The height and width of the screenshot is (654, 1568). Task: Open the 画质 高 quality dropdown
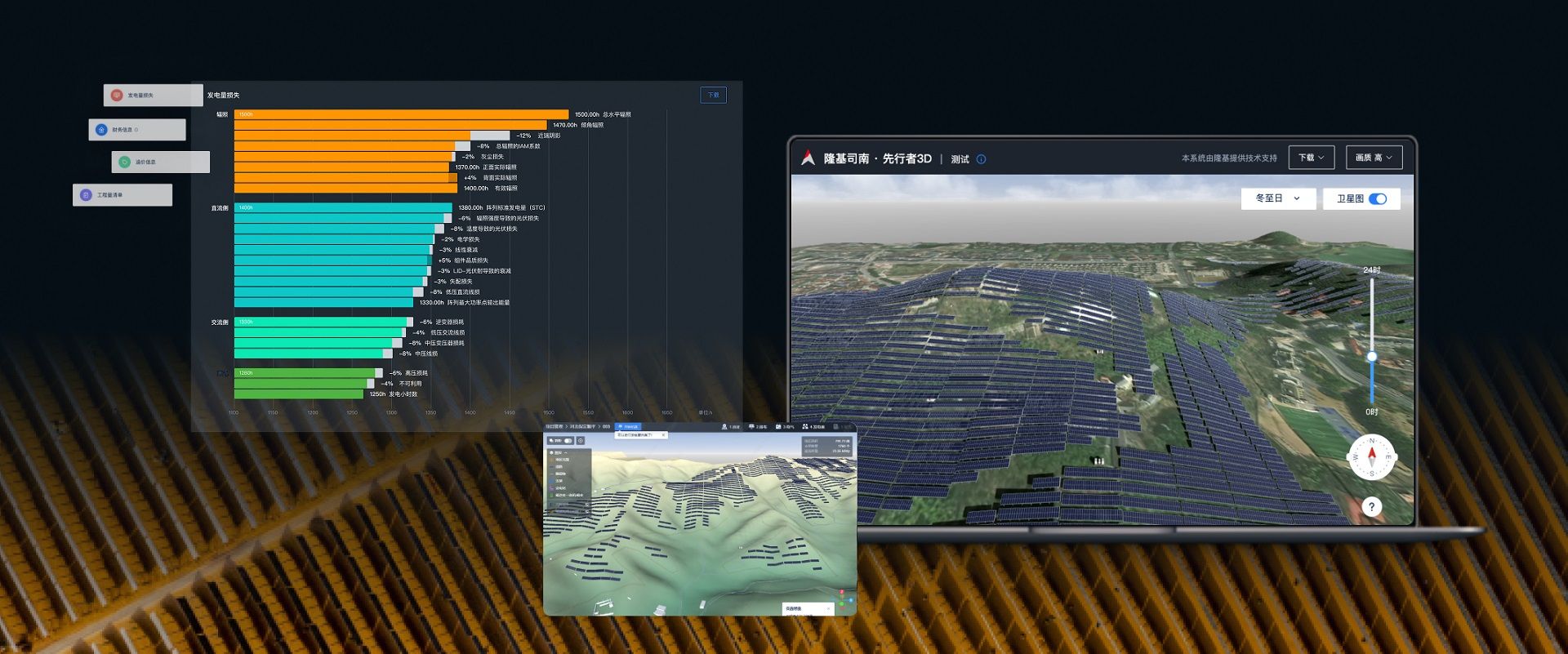point(1373,158)
